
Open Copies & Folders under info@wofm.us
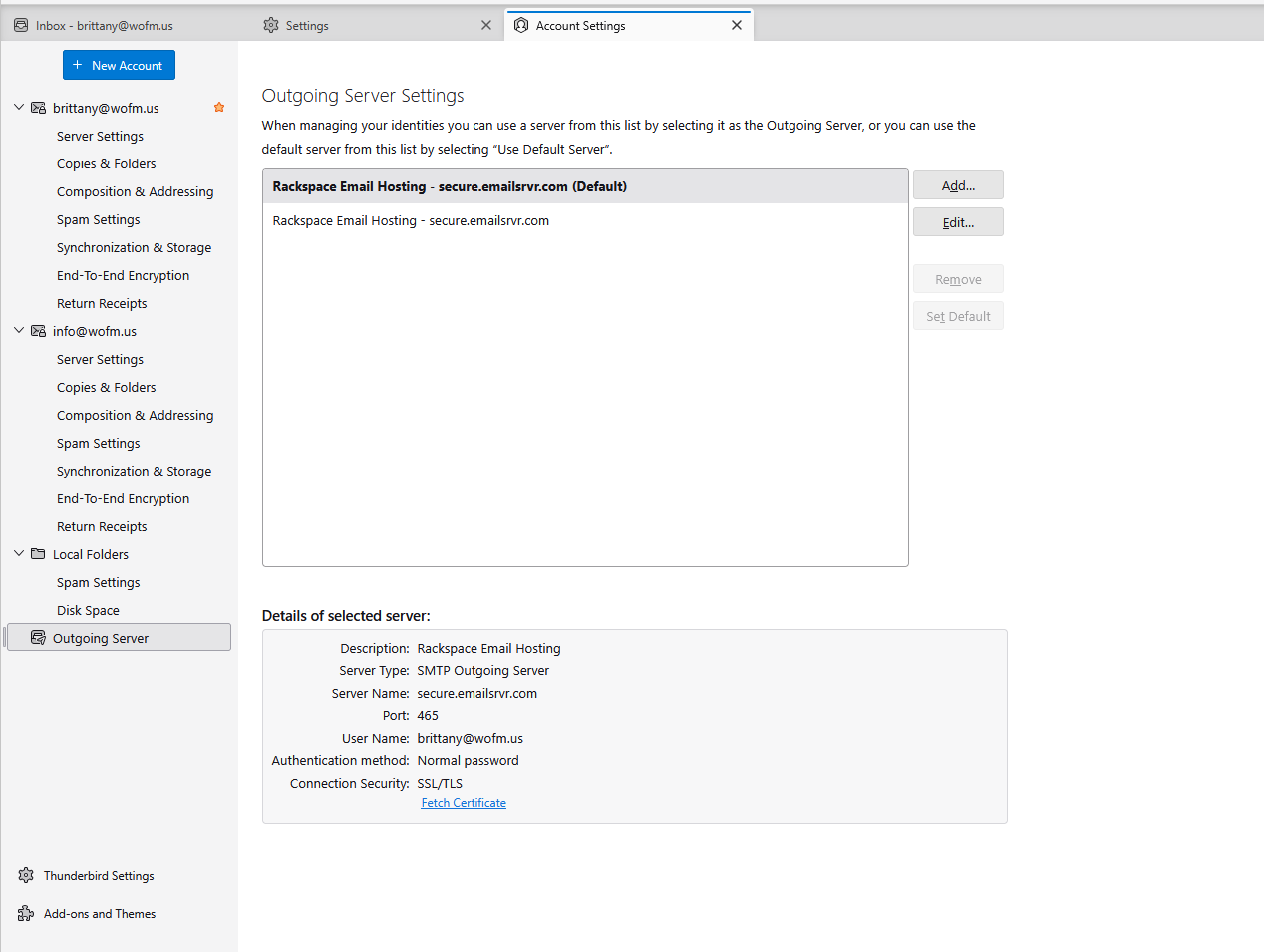(x=107, y=387)
